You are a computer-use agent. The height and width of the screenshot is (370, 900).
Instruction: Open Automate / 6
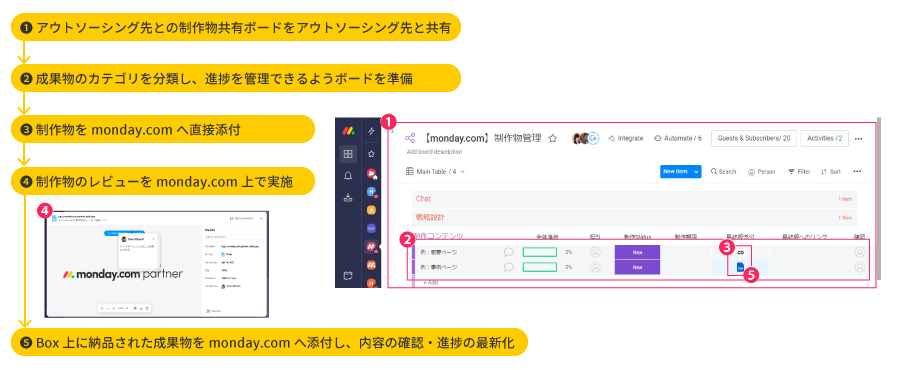[678, 138]
